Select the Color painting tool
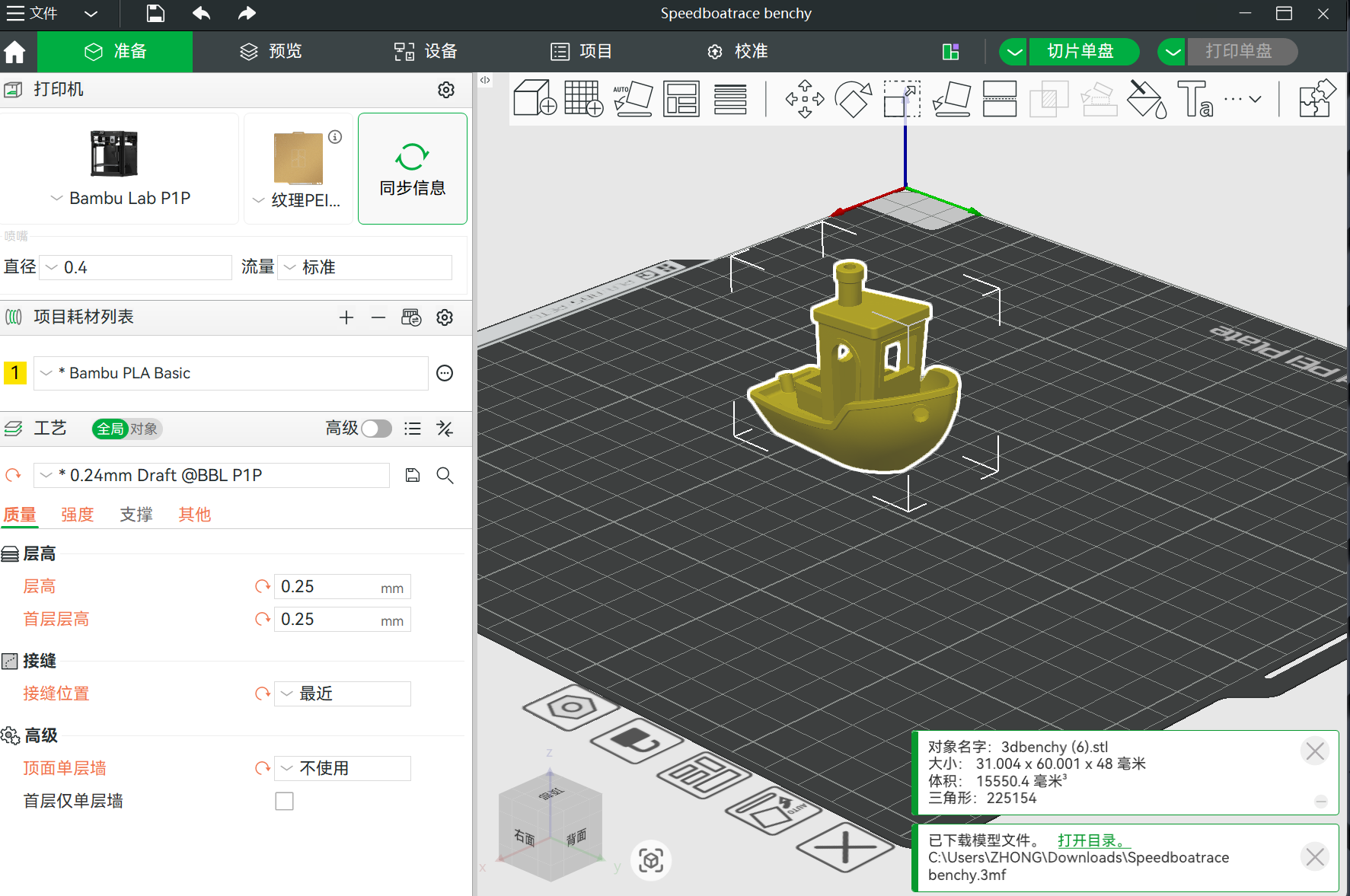Image resolution: width=1350 pixels, height=896 pixels. pyautogui.click(x=1147, y=99)
